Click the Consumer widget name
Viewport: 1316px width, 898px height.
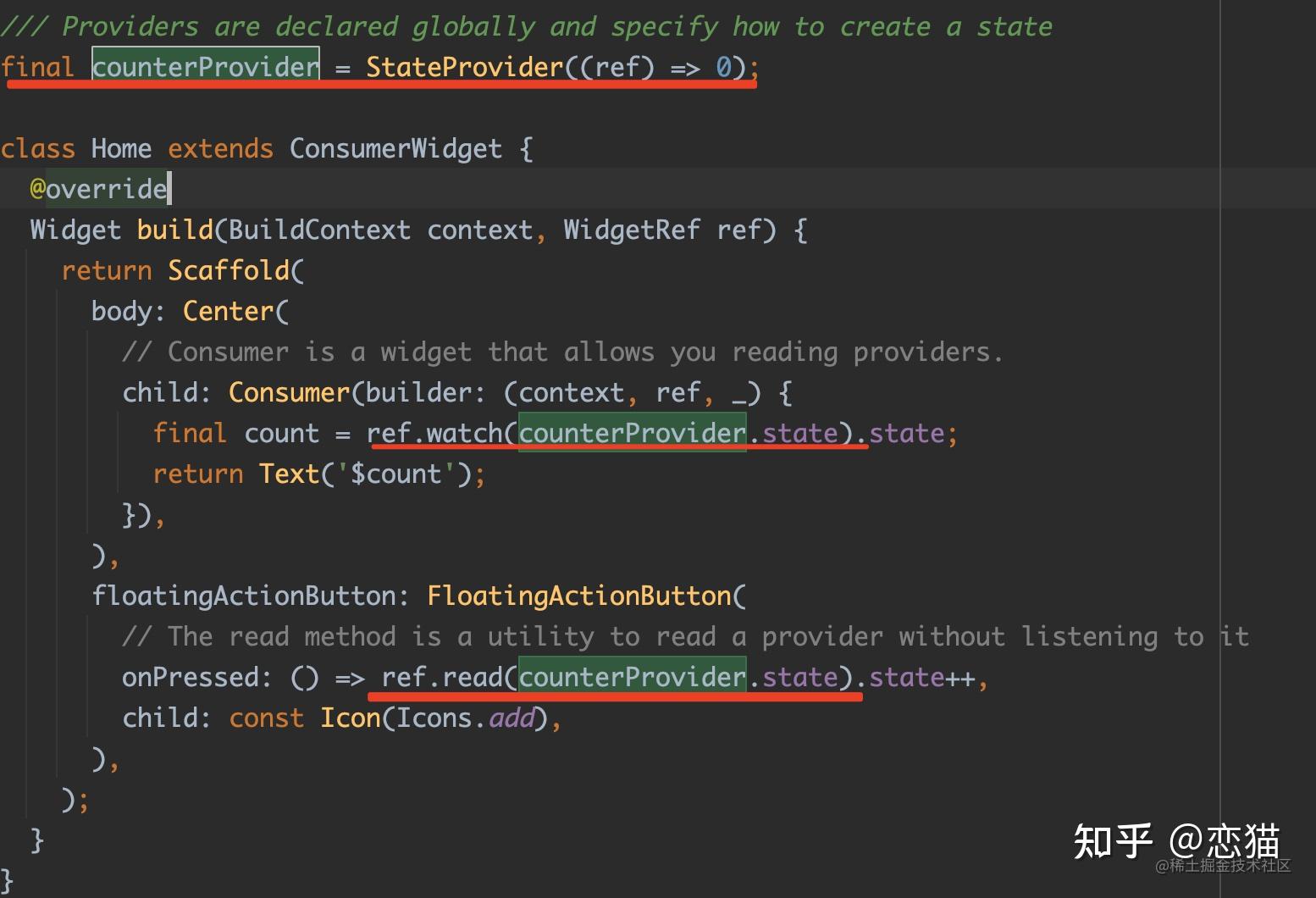(289, 392)
